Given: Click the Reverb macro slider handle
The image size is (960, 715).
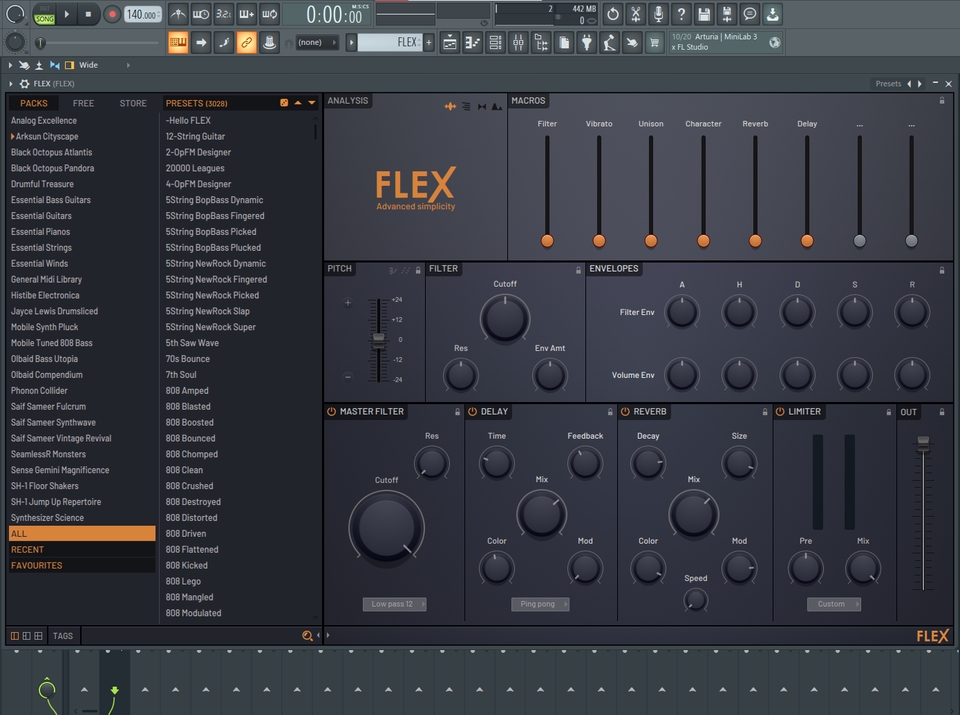Looking at the screenshot, I should tap(755, 241).
